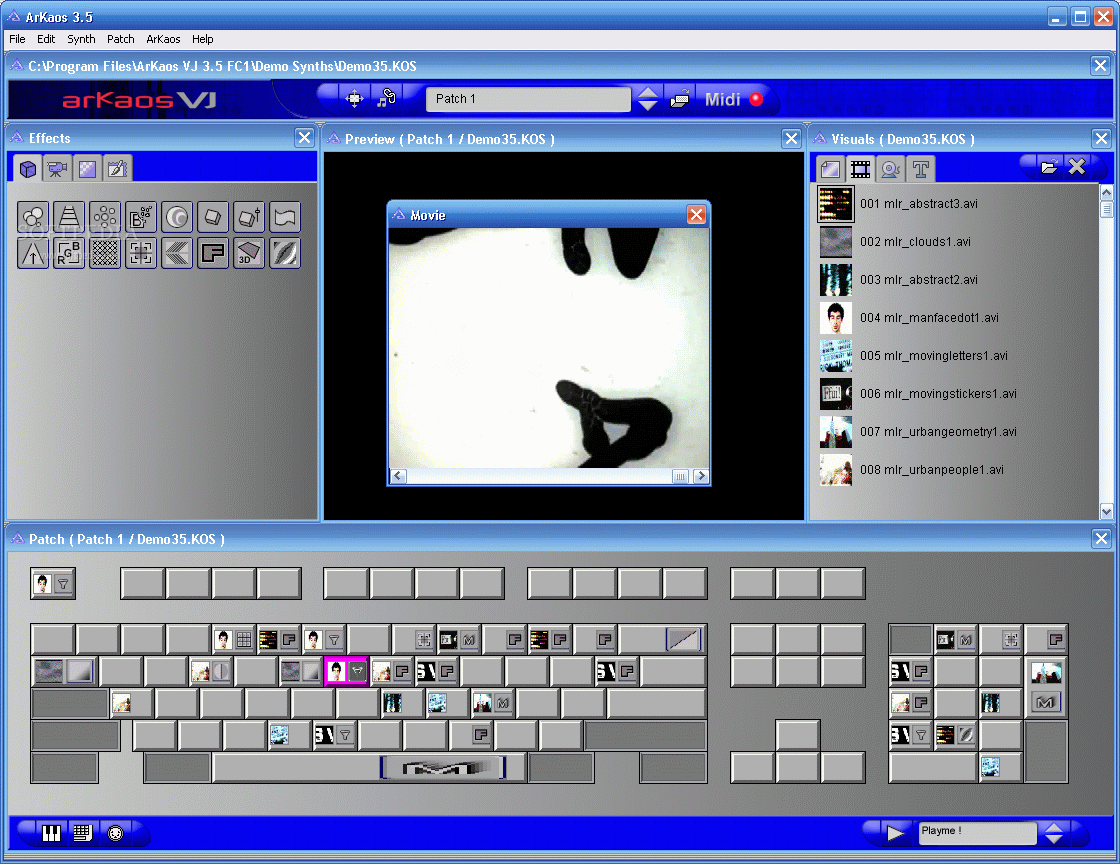Switch Visuals to the images tab

pos(831,169)
